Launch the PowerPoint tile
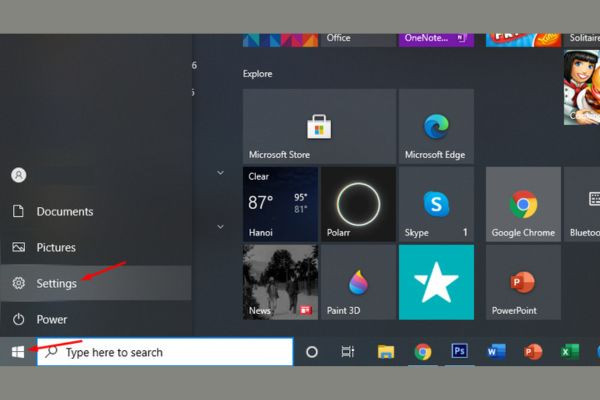 click(523, 282)
